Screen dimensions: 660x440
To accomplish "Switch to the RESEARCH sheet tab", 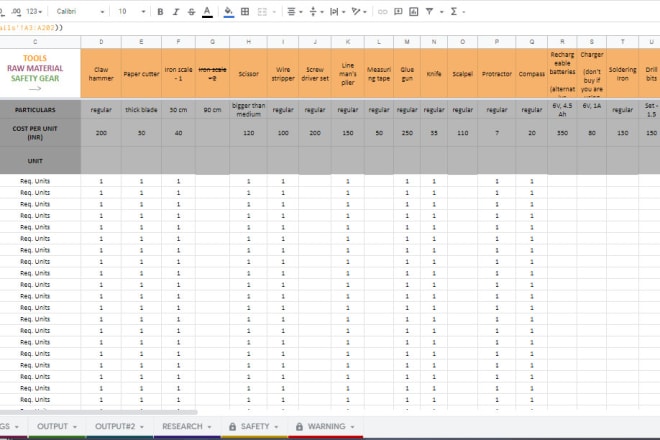I will click(x=182, y=427).
